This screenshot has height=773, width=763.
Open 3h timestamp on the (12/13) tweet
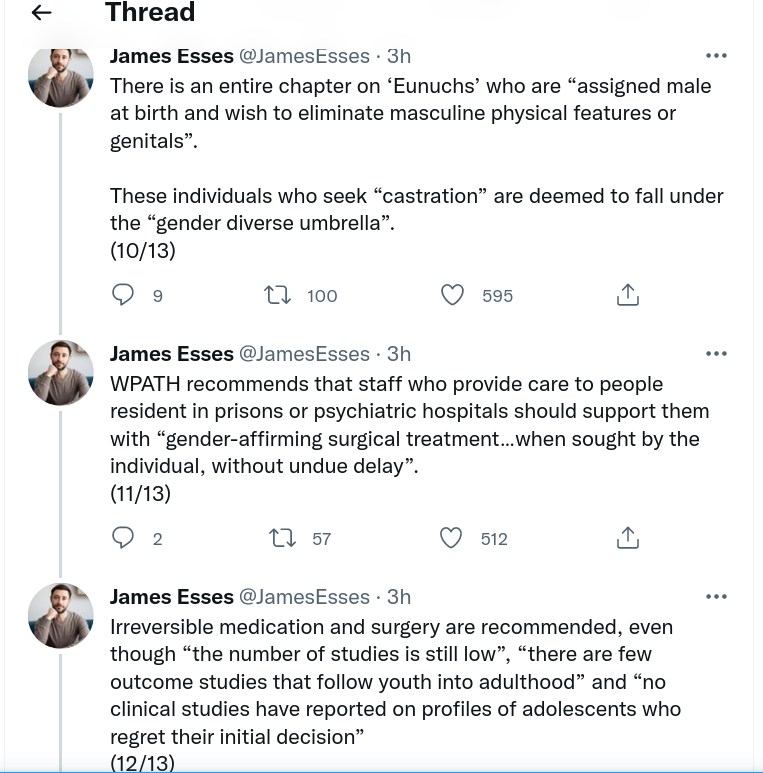(x=399, y=596)
